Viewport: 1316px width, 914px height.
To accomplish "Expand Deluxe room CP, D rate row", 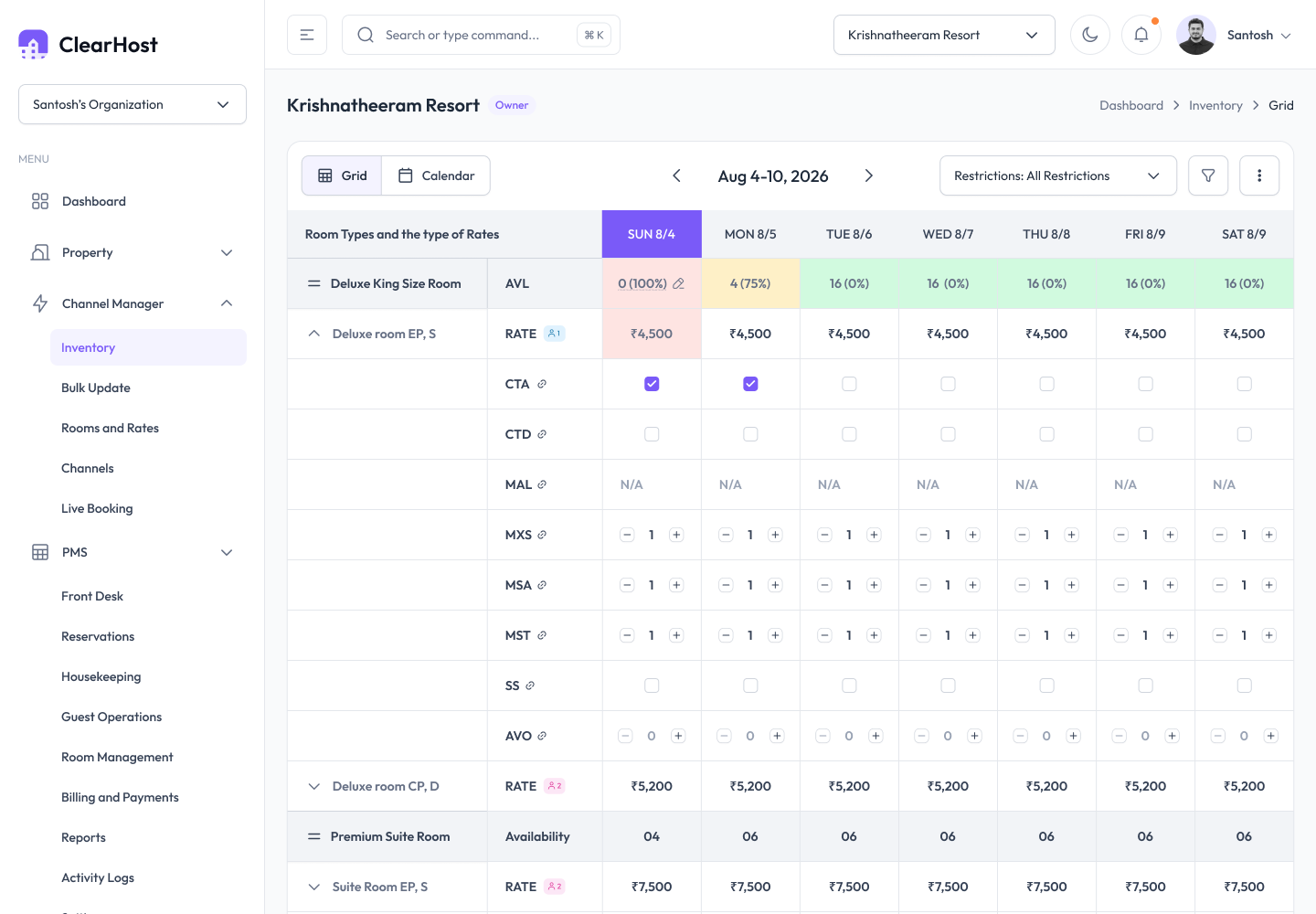I will tap(314, 786).
